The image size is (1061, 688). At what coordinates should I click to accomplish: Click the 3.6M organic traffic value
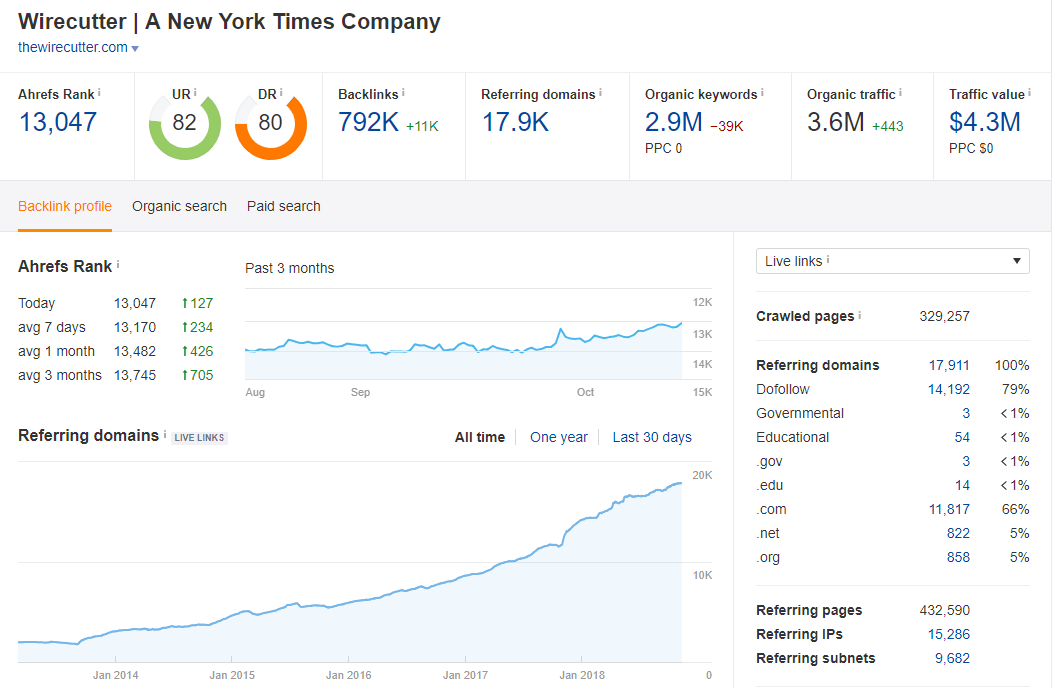tap(836, 122)
